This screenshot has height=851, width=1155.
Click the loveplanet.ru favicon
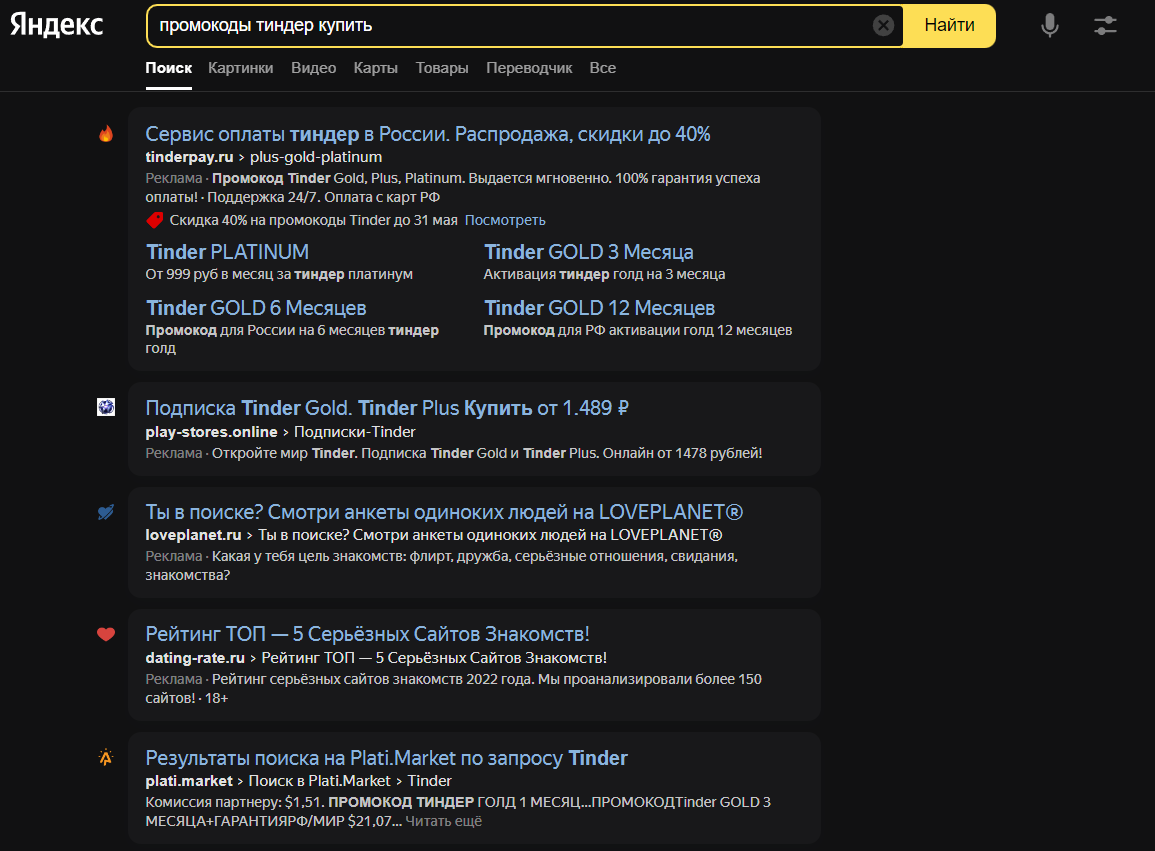tap(106, 512)
